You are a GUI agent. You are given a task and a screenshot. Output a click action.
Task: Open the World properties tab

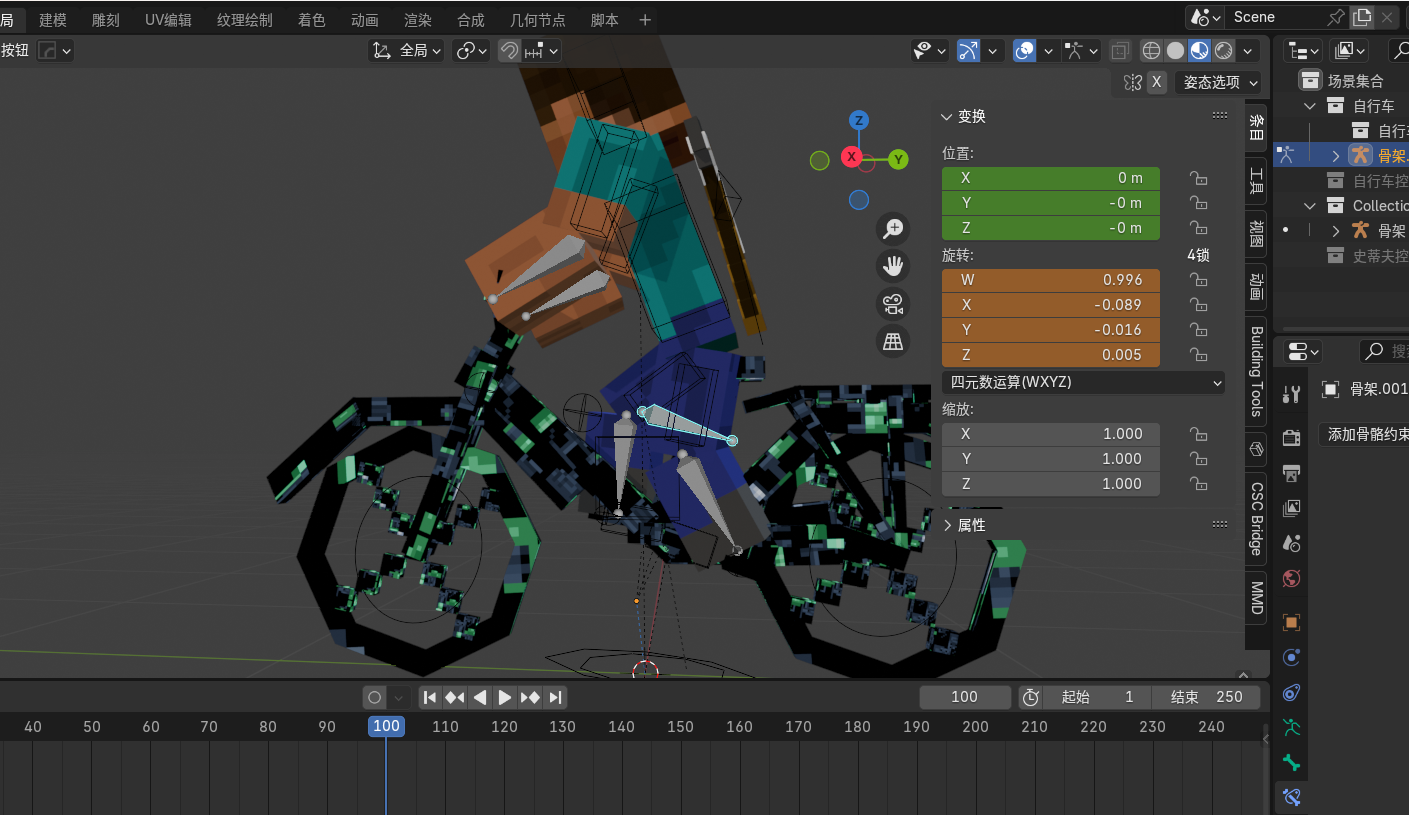click(1291, 578)
